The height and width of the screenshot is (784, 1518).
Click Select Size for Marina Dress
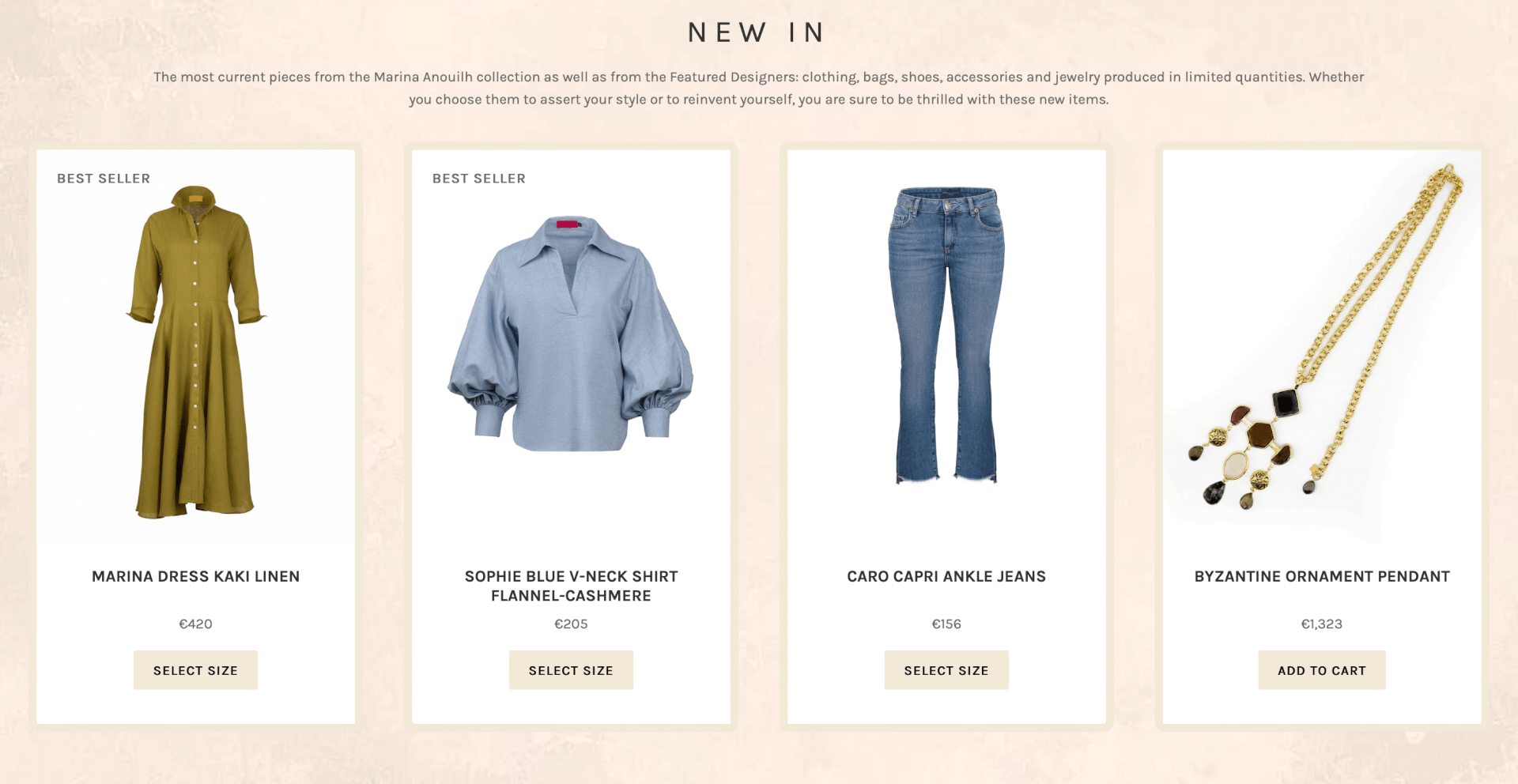tap(195, 670)
